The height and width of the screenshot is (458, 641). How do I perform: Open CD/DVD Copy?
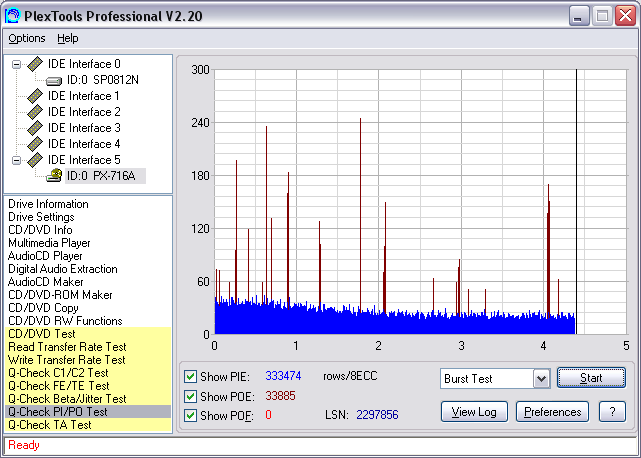click(x=43, y=308)
